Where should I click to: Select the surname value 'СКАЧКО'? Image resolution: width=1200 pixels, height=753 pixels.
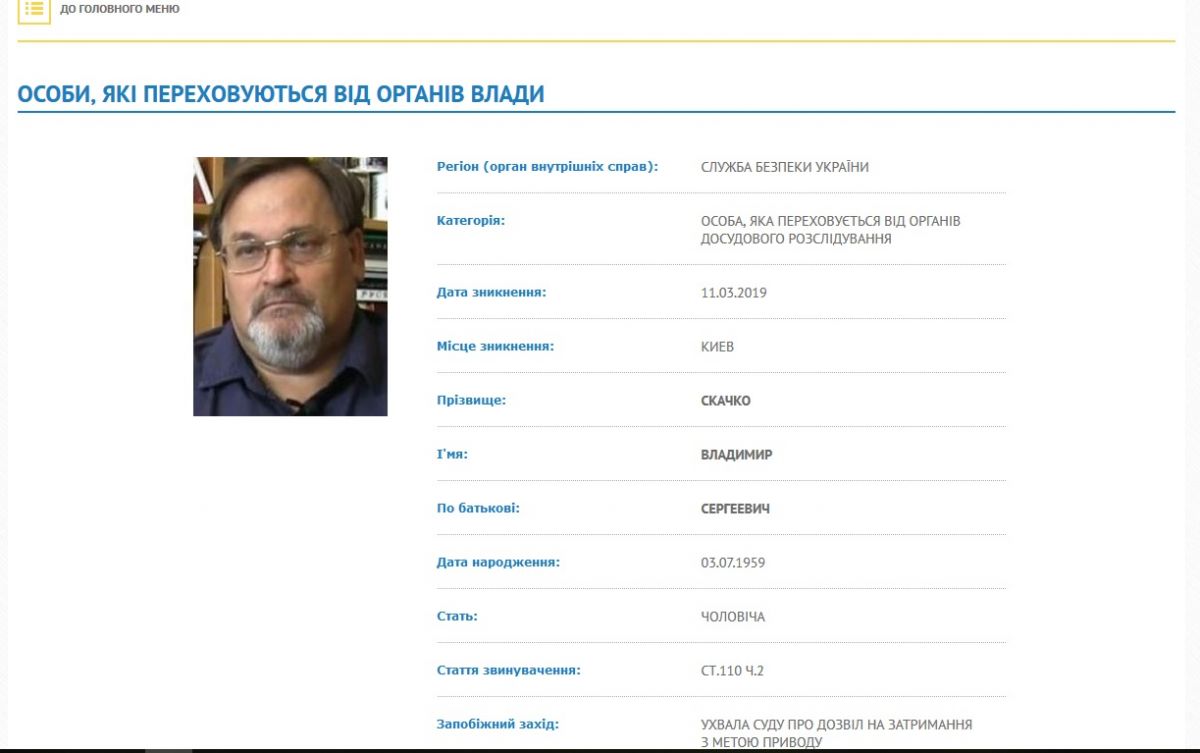point(725,401)
